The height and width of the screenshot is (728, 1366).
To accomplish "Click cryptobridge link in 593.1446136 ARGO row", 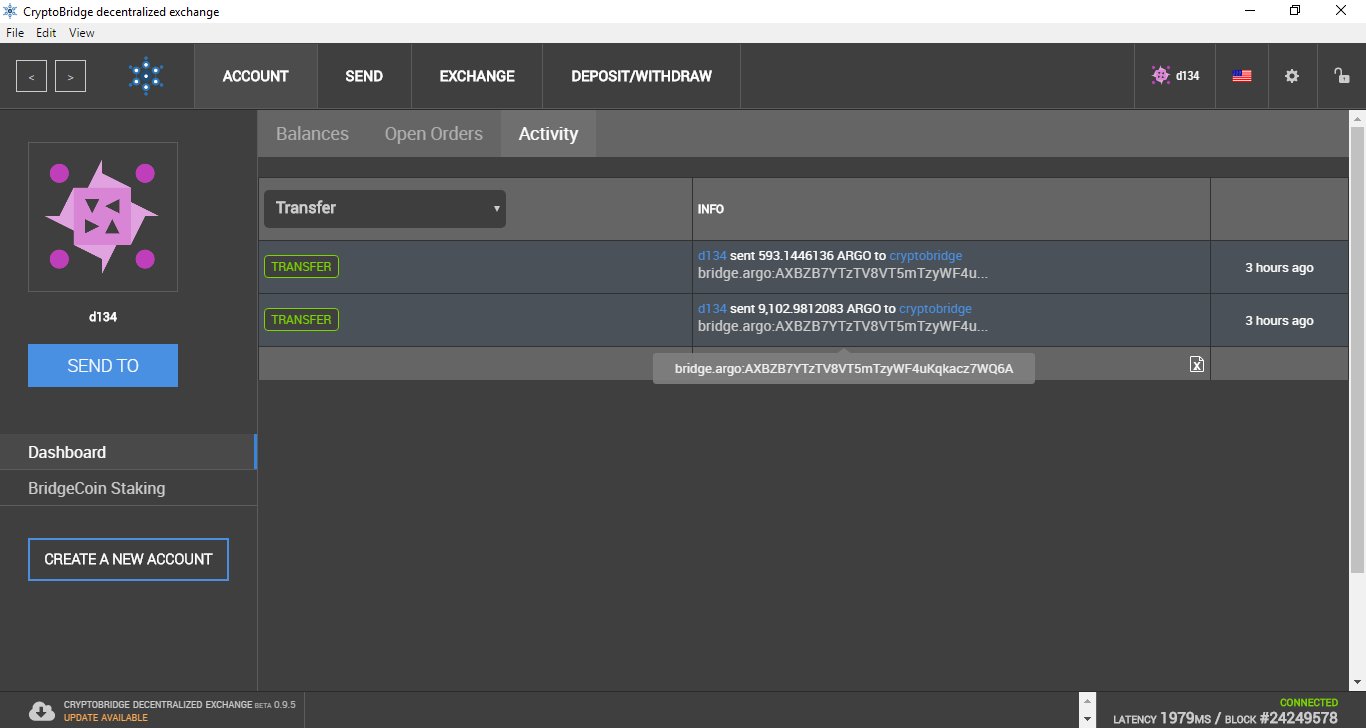I will click(x=926, y=256).
